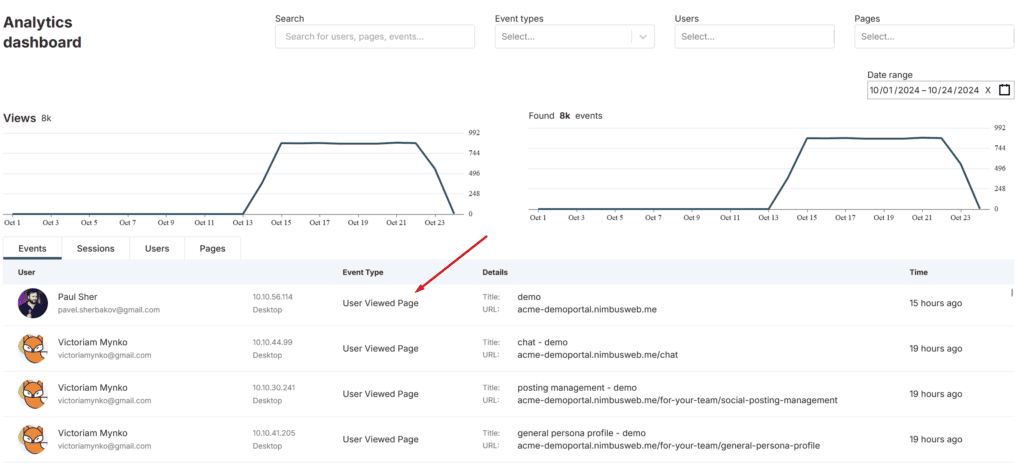Open the social-posting-management URL link
This screenshot has width=1024, height=474.
click(x=677, y=400)
